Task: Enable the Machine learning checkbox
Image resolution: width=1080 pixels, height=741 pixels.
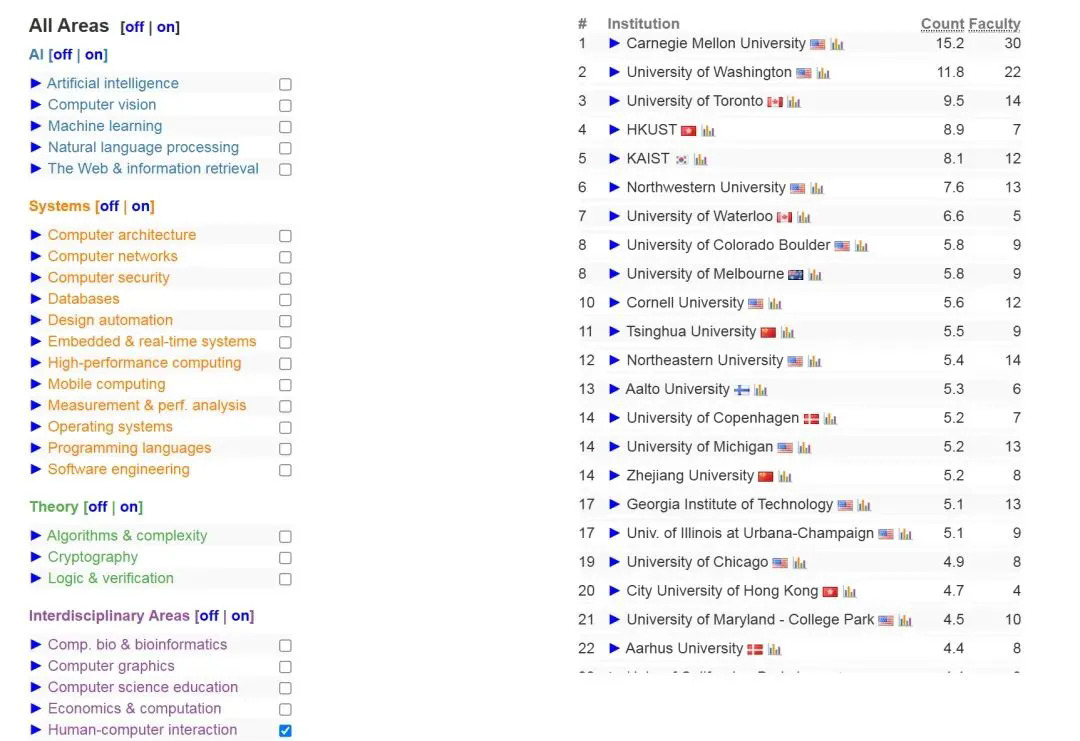Action: tap(285, 127)
